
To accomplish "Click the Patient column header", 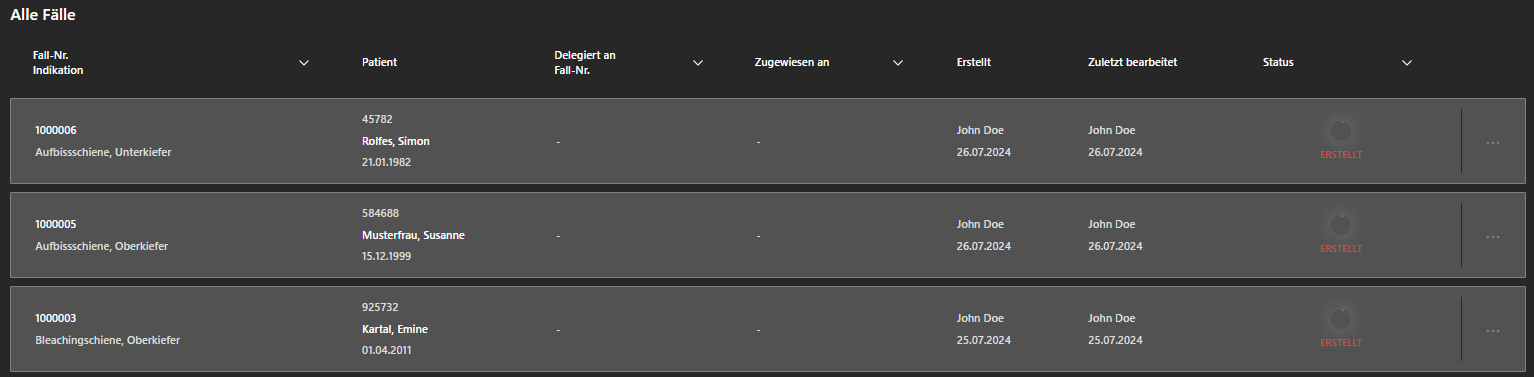I will pyautogui.click(x=379, y=62).
